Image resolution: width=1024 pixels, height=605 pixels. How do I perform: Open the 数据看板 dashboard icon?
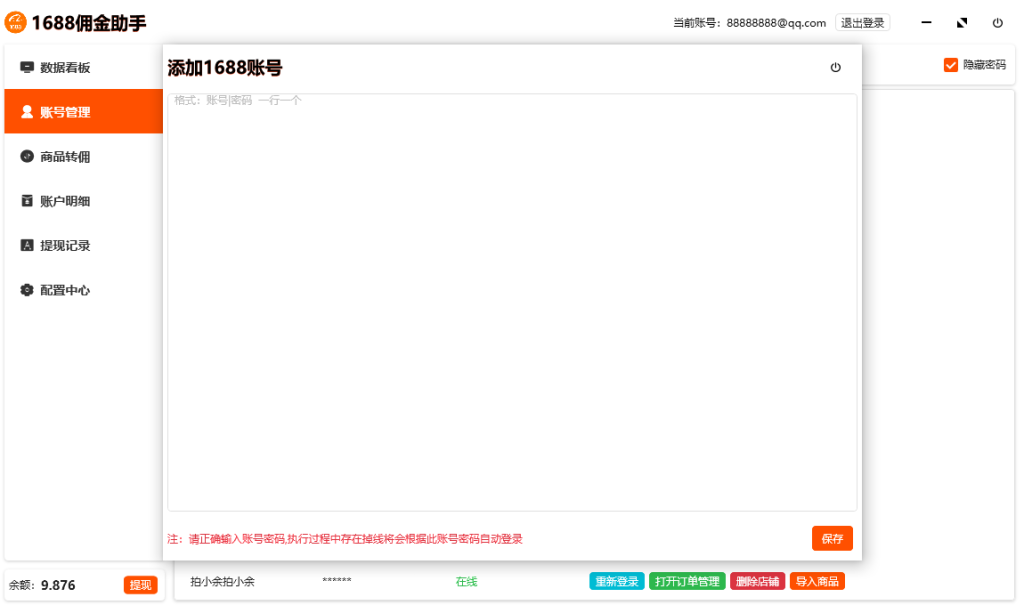click(27, 68)
